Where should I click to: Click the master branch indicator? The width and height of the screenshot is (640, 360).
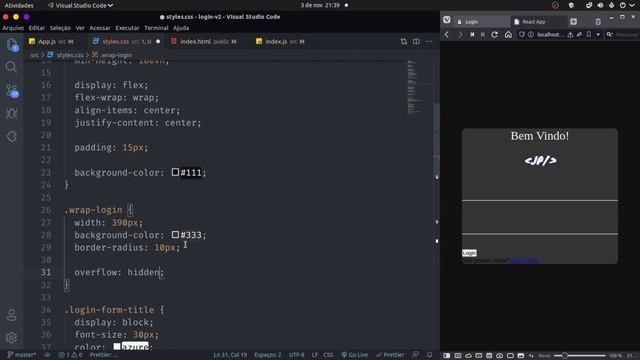(x=22, y=355)
